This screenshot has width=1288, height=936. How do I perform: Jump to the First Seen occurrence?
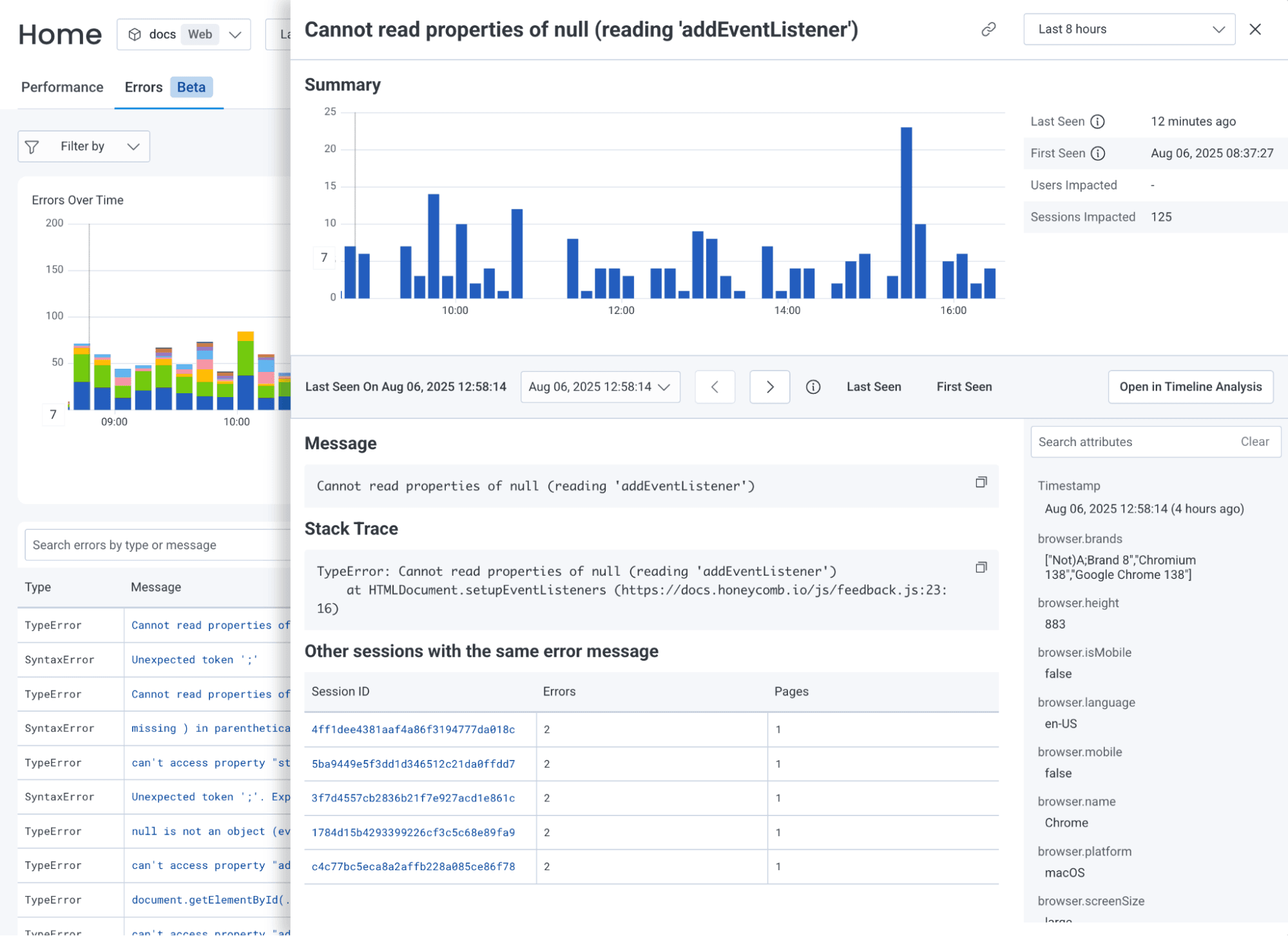[964, 387]
